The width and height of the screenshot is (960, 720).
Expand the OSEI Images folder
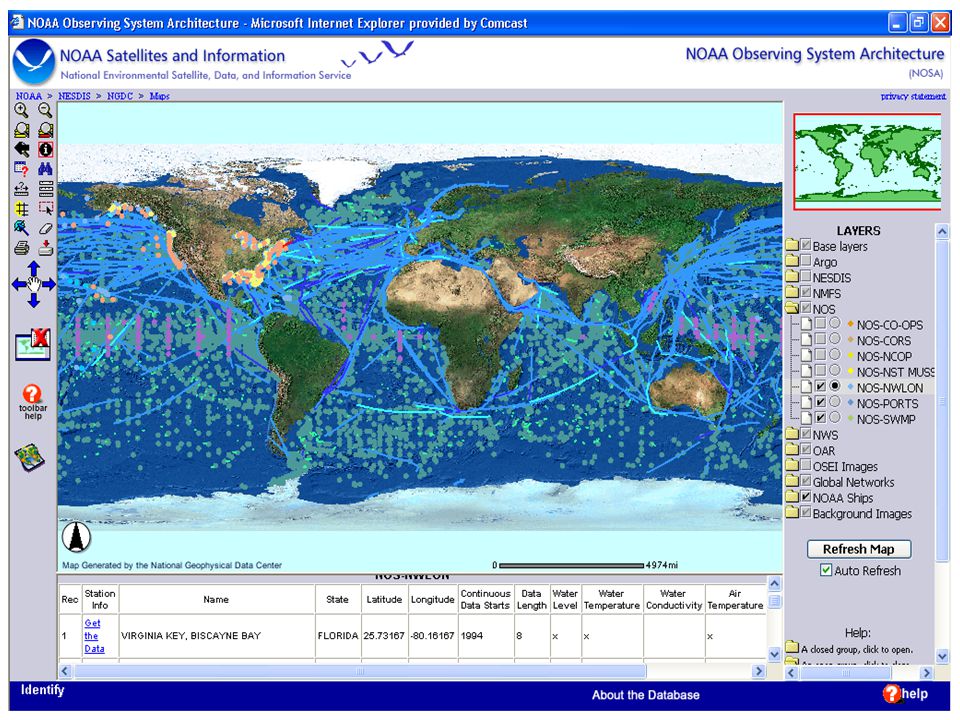point(792,466)
